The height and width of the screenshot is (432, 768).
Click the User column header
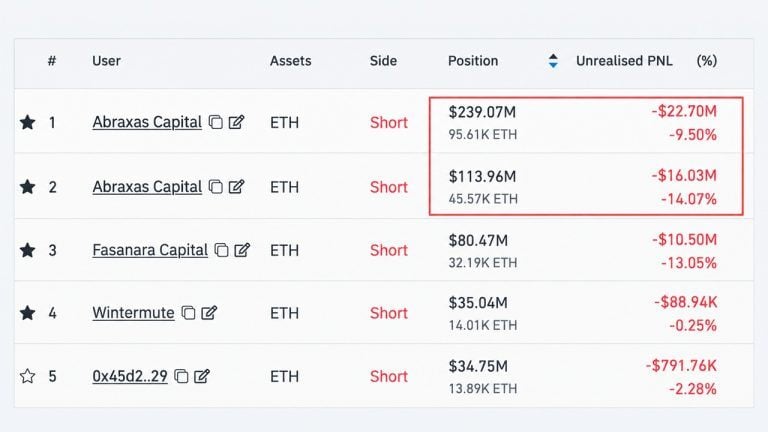(106, 61)
